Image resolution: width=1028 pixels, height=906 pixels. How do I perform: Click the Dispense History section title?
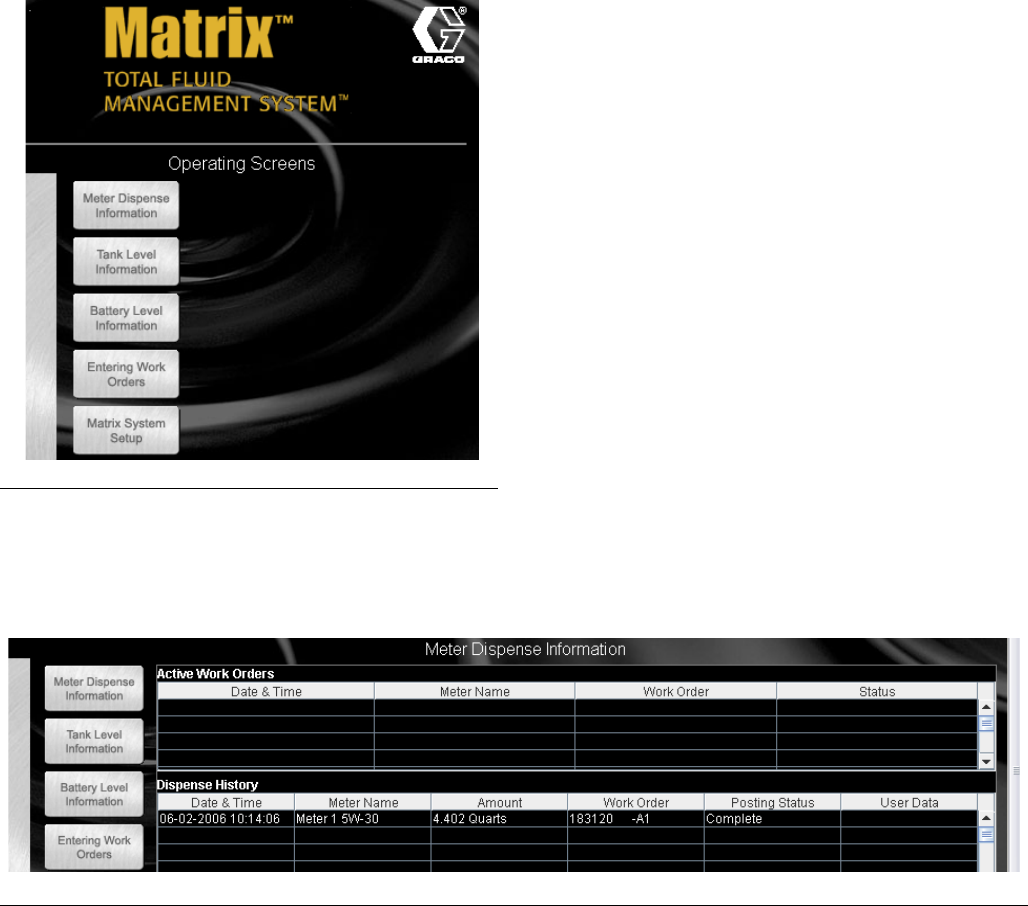(207, 785)
